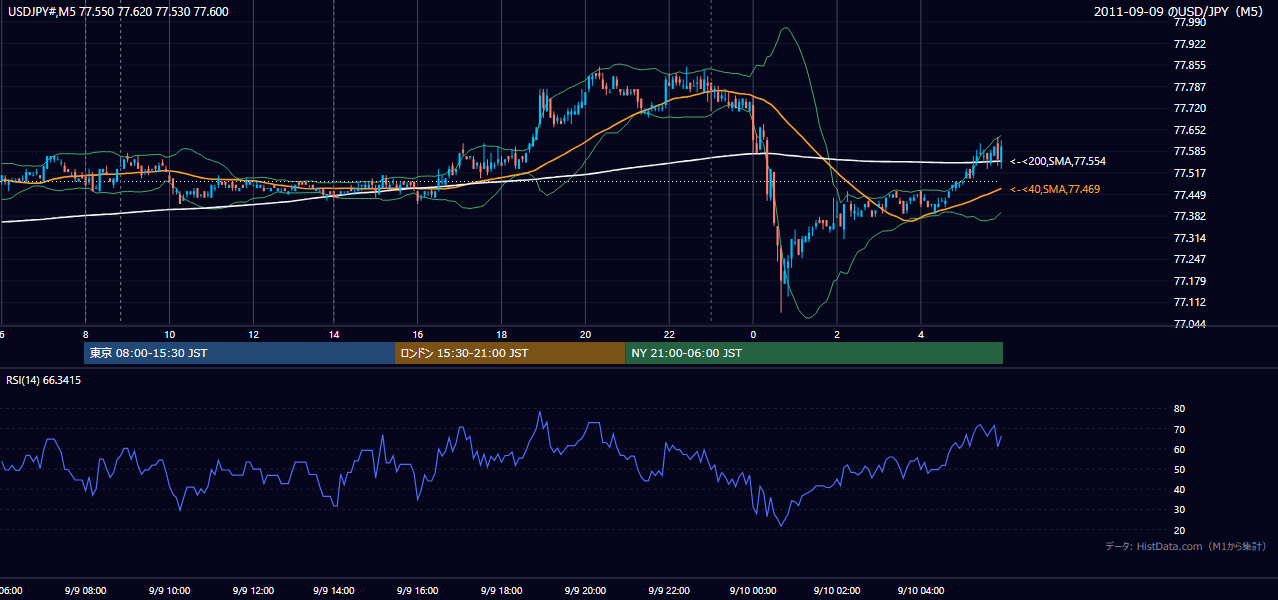
Task: Click the 9/9 14:00 date label
Action: click(x=336, y=591)
